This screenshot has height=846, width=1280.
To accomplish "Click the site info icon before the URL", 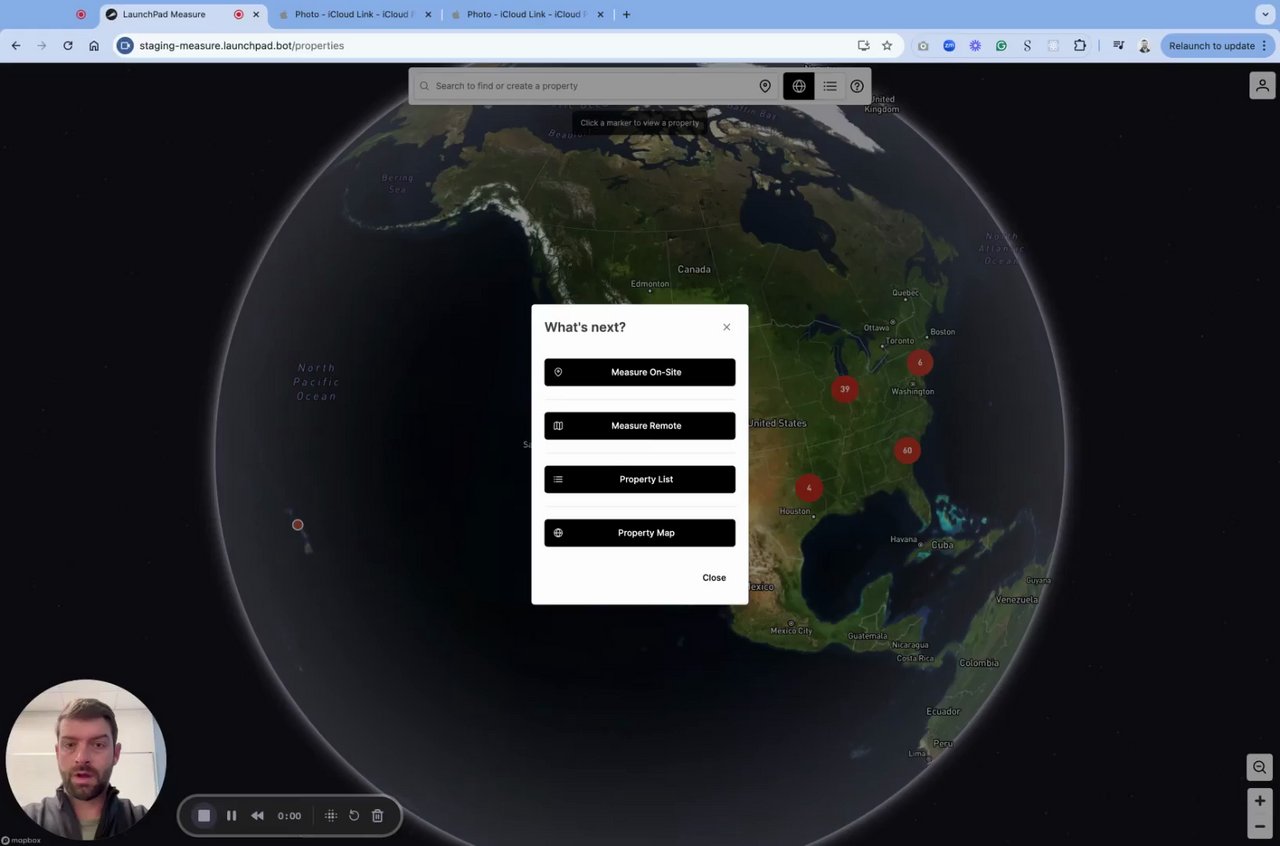I will click(x=125, y=46).
